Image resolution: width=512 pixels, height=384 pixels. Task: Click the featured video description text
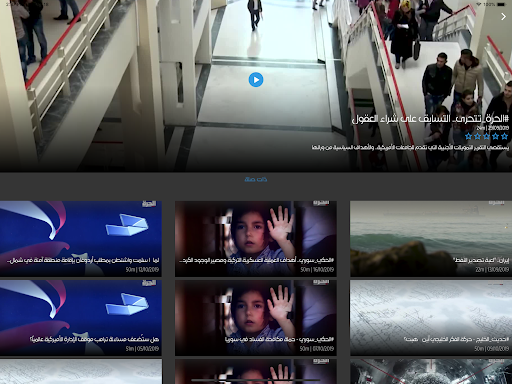[x=410, y=147]
